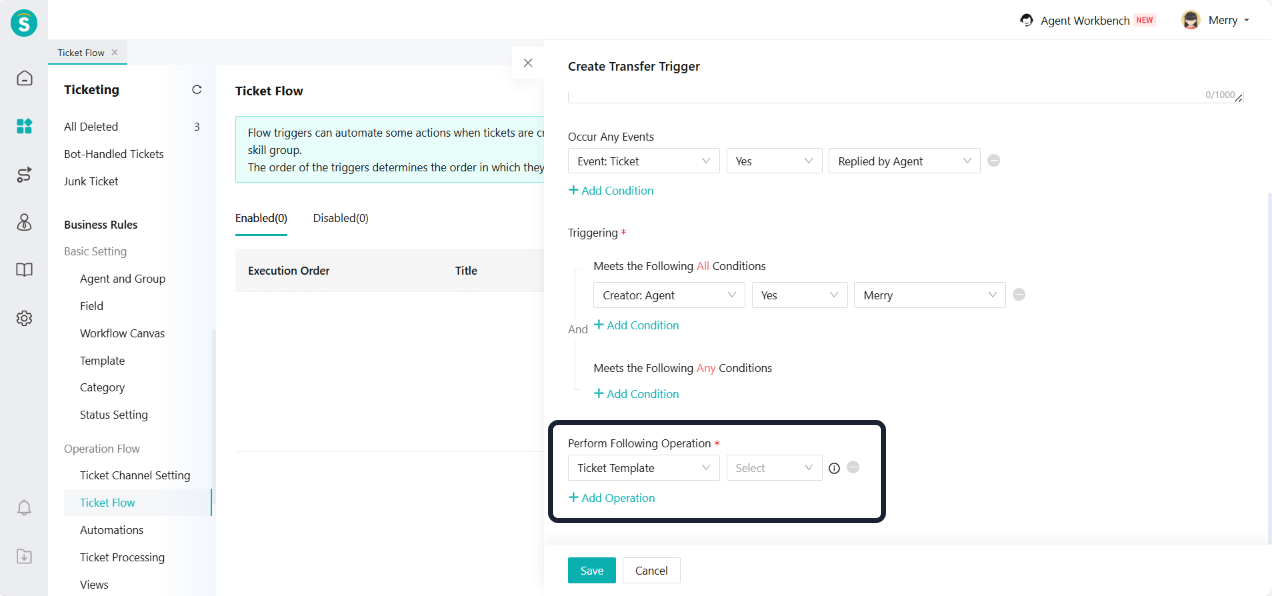This screenshot has width=1272, height=596.
Task: Expand the Replied by Agent dropdown
Action: [x=904, y=161]
